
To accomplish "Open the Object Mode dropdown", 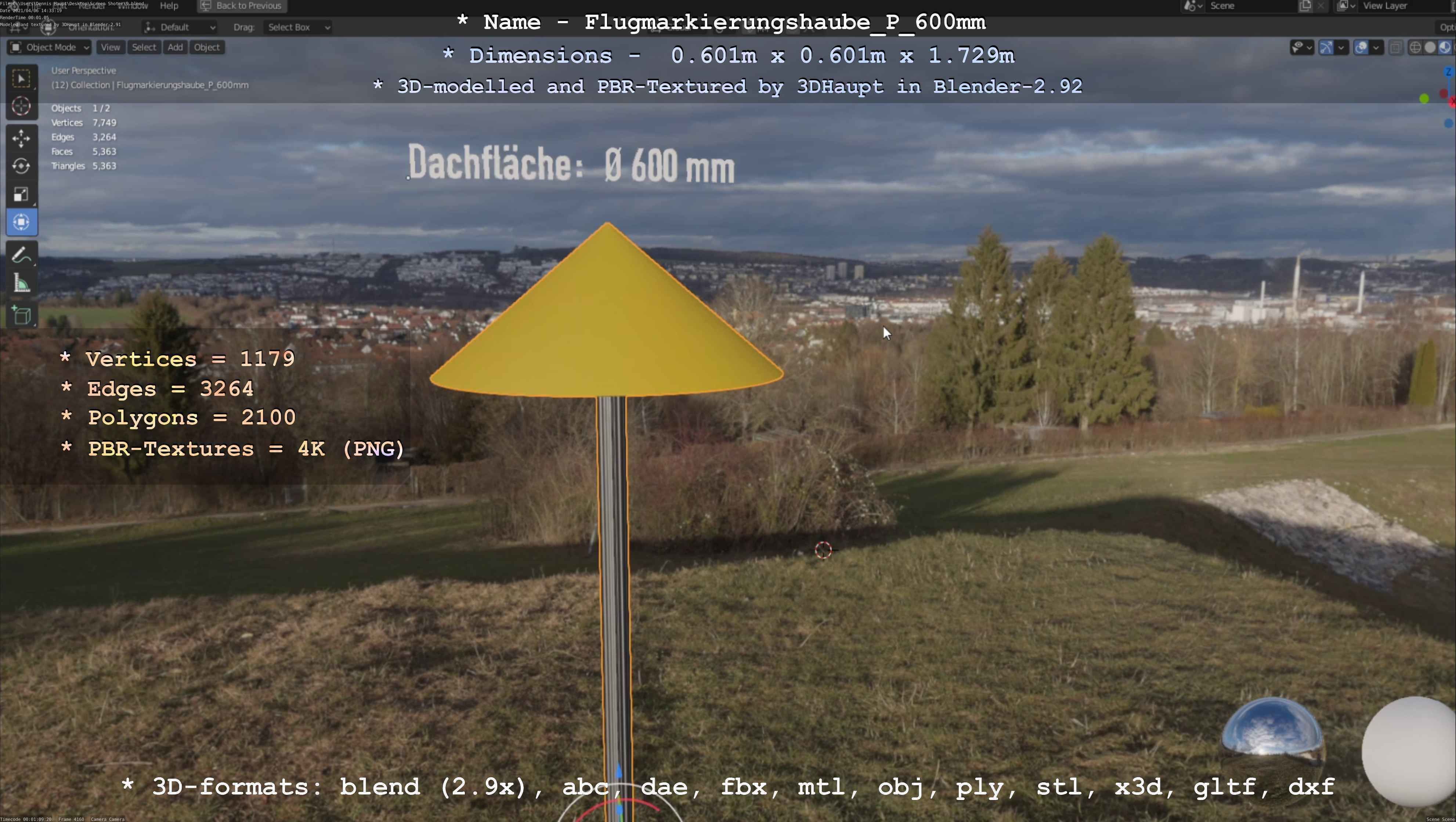I will tap(49, 47).
